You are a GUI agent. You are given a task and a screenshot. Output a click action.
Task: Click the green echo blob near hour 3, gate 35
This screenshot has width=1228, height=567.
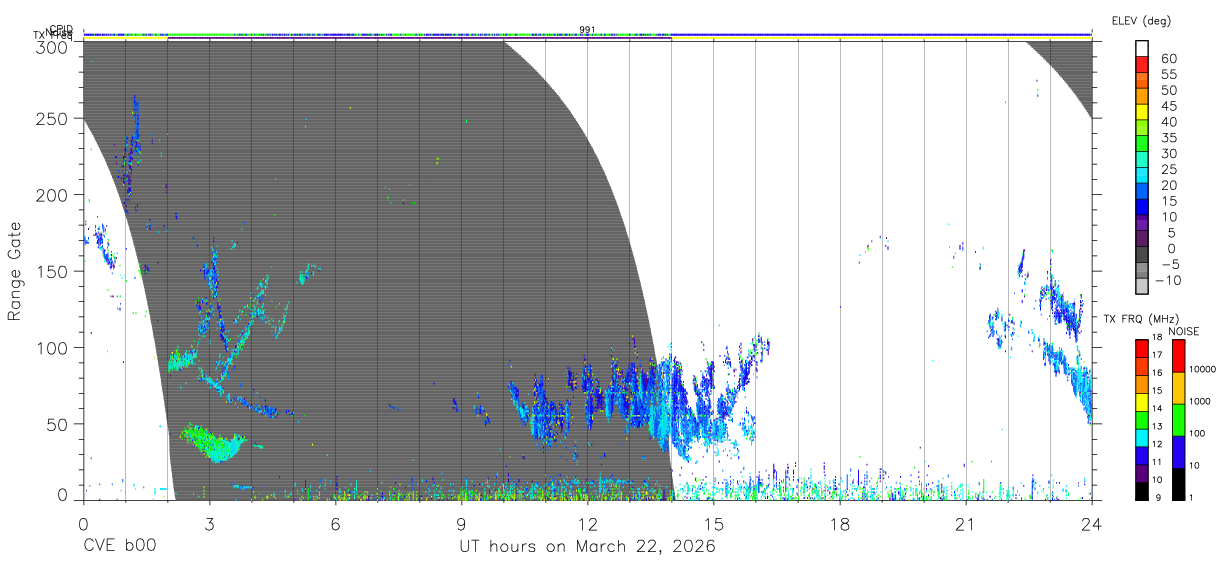point(213,442)
